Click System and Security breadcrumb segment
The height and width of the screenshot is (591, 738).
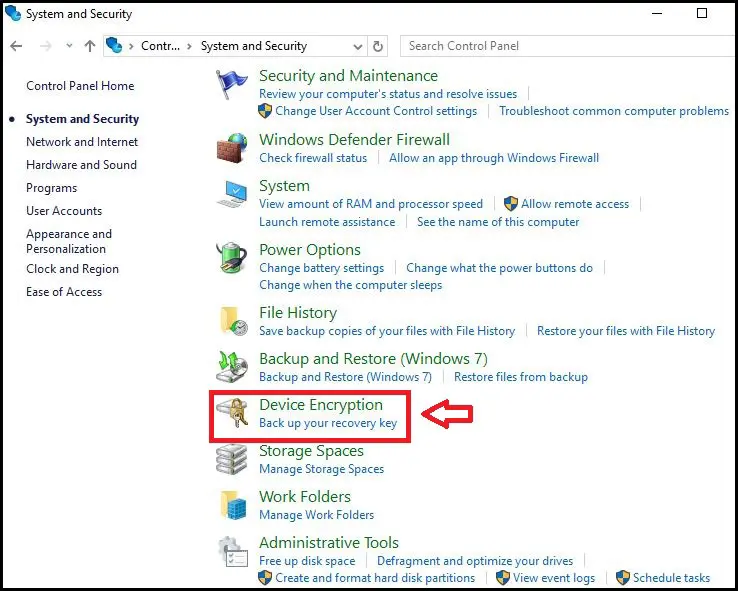254,46
